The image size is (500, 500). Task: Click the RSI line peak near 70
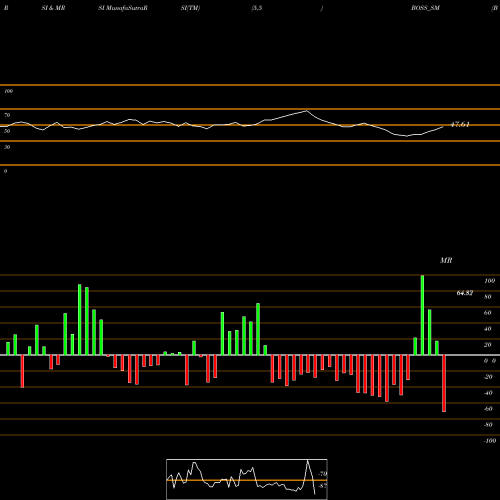point(306,111)
